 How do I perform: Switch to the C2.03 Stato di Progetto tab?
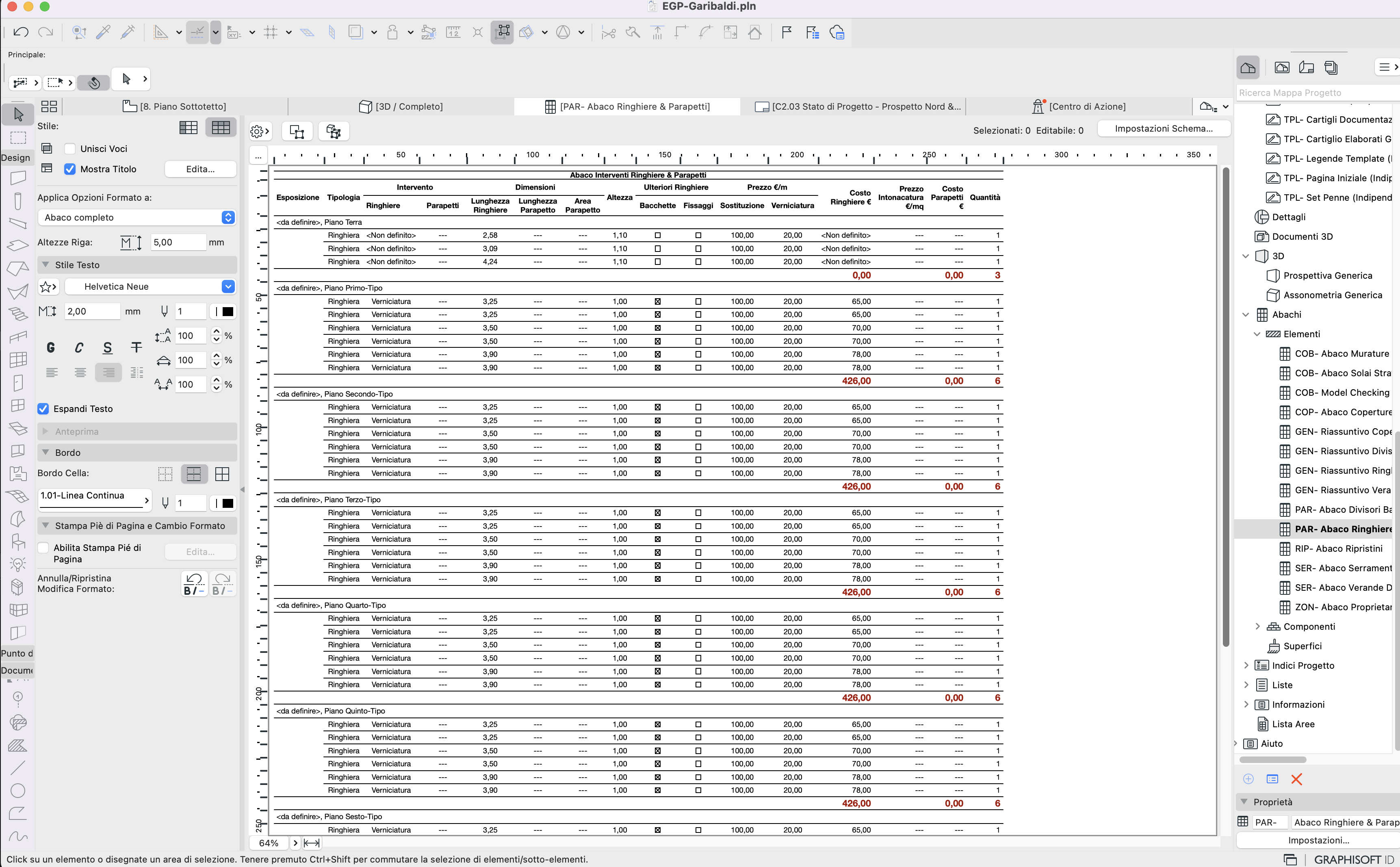click(x=858, y=107)
